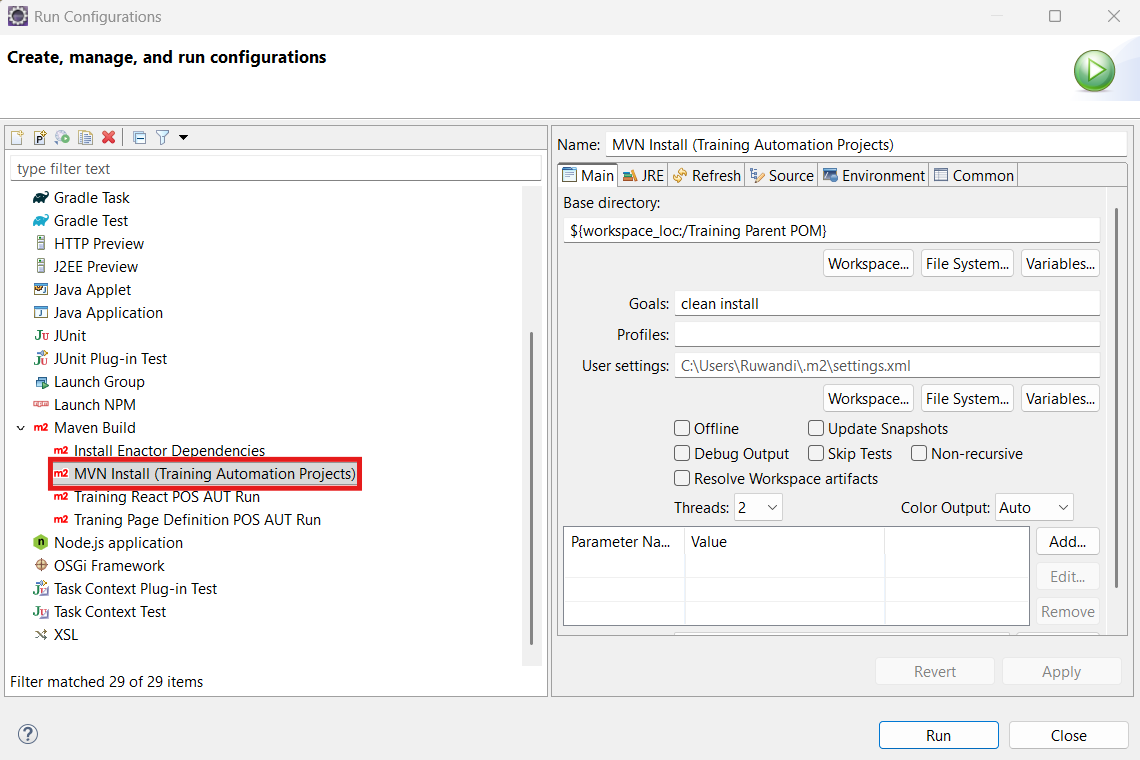Image resolution: width=1140 pixels, height=760 pixels.
Task: Switch to the Environment tab
Action: coord(874,175)
